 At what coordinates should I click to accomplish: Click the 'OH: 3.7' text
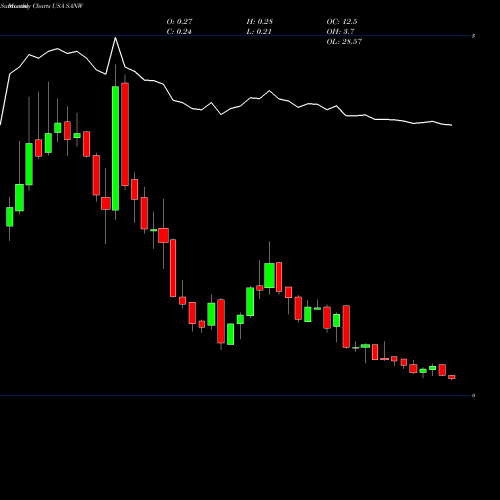(340, 32)
